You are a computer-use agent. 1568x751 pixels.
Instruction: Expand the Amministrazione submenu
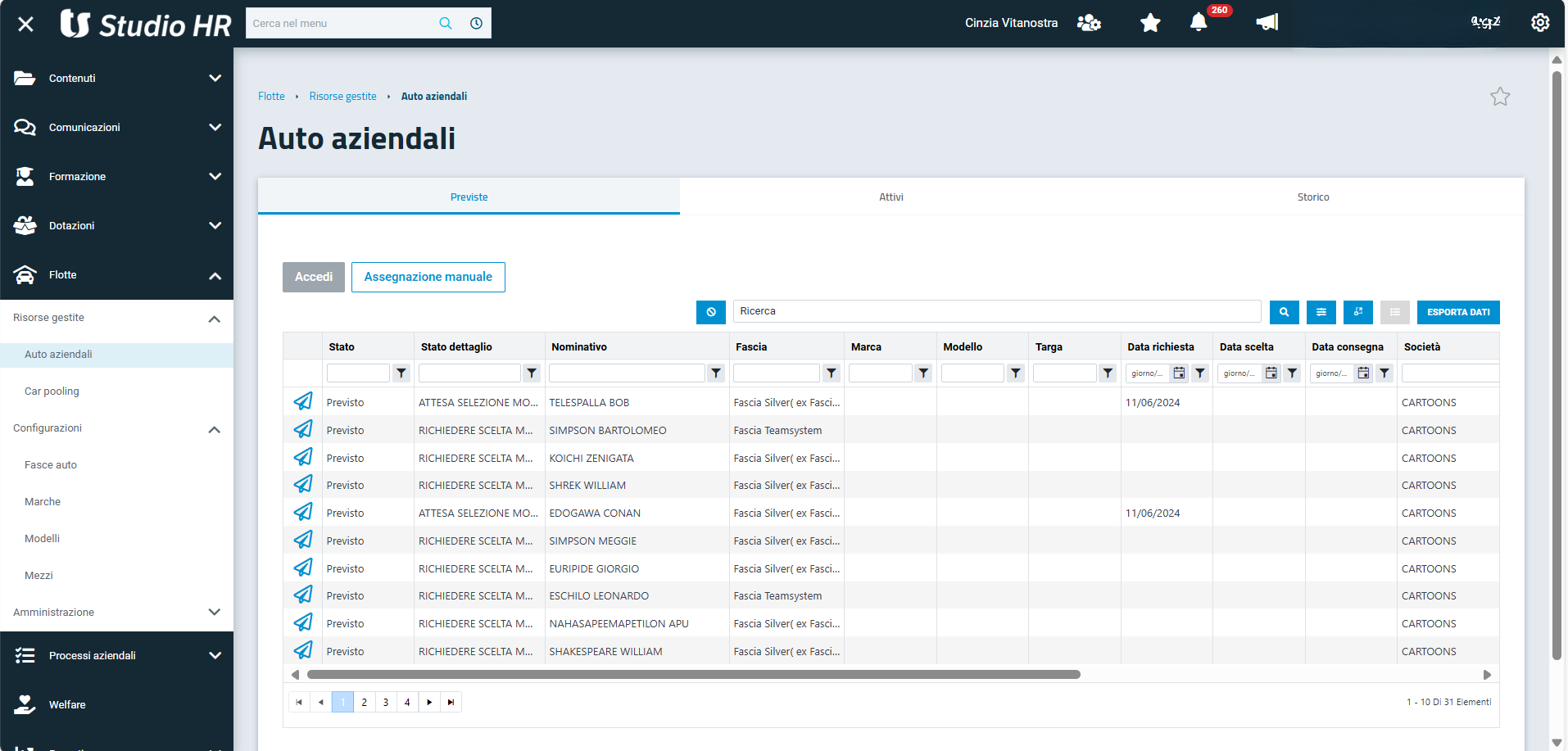215,612
